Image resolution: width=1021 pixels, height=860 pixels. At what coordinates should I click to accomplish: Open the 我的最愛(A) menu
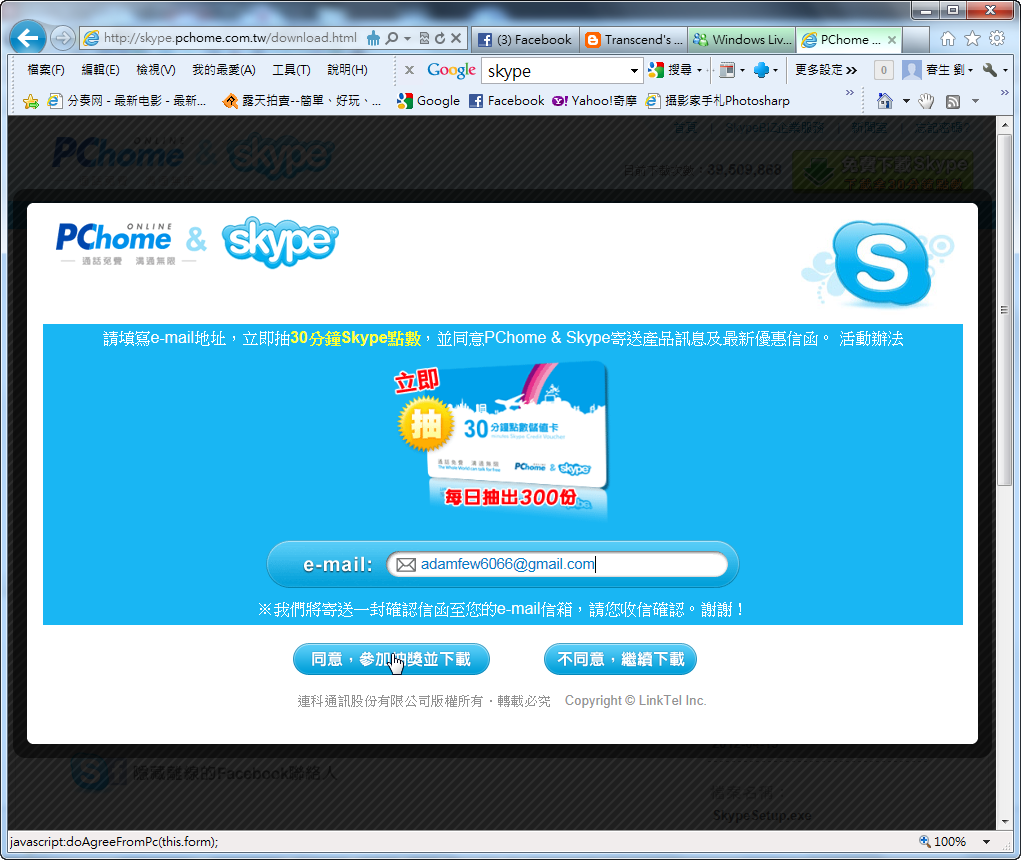pyautogui.click(x=223, y=70)
